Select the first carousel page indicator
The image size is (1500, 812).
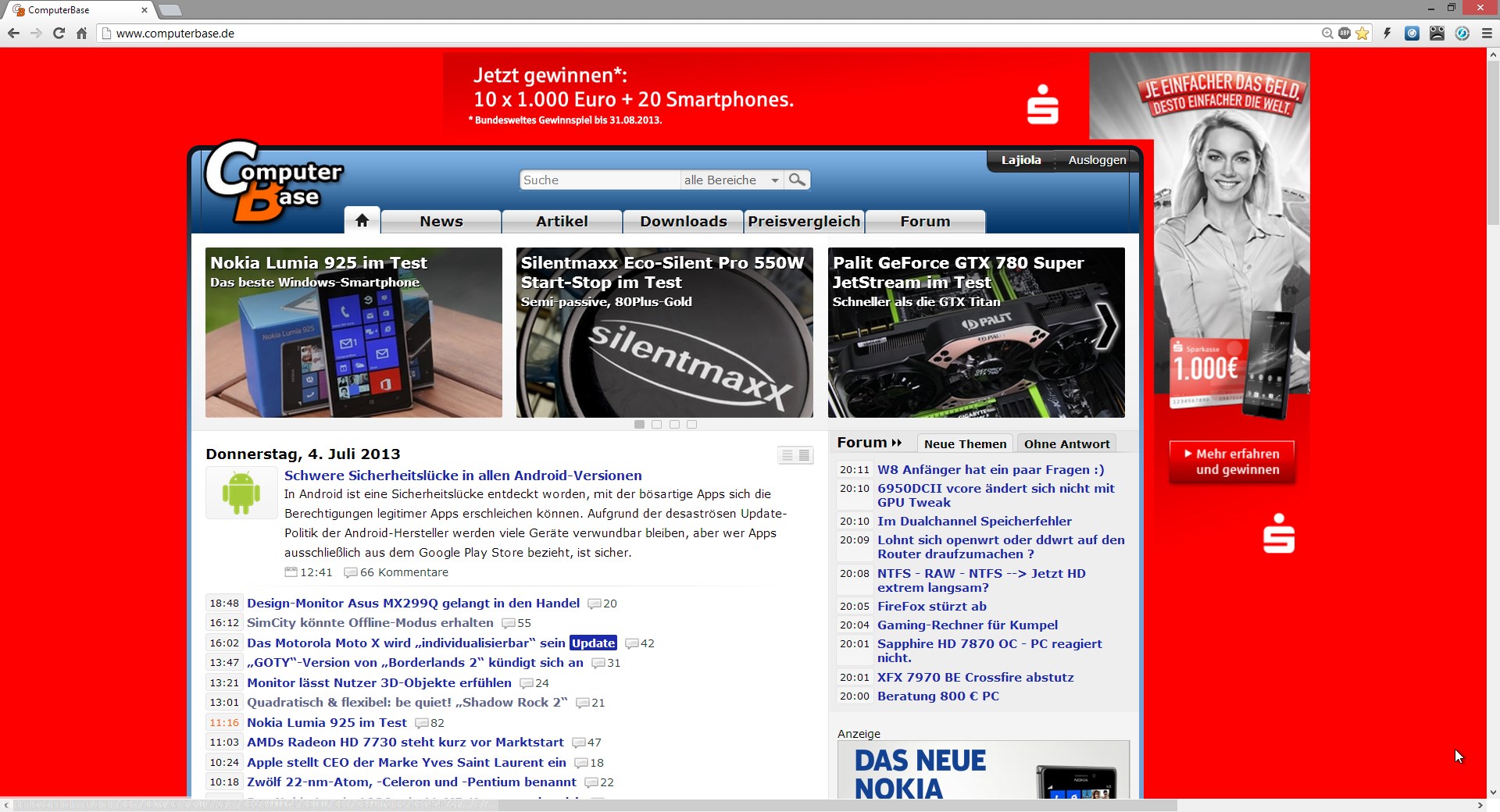tap(640, 425)
